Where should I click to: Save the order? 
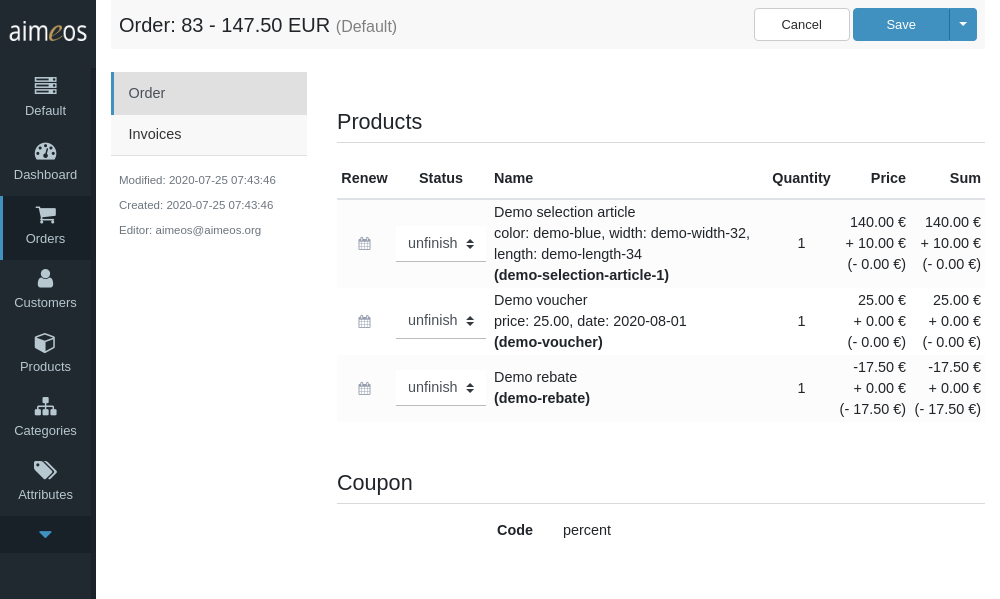coord(901,24)
